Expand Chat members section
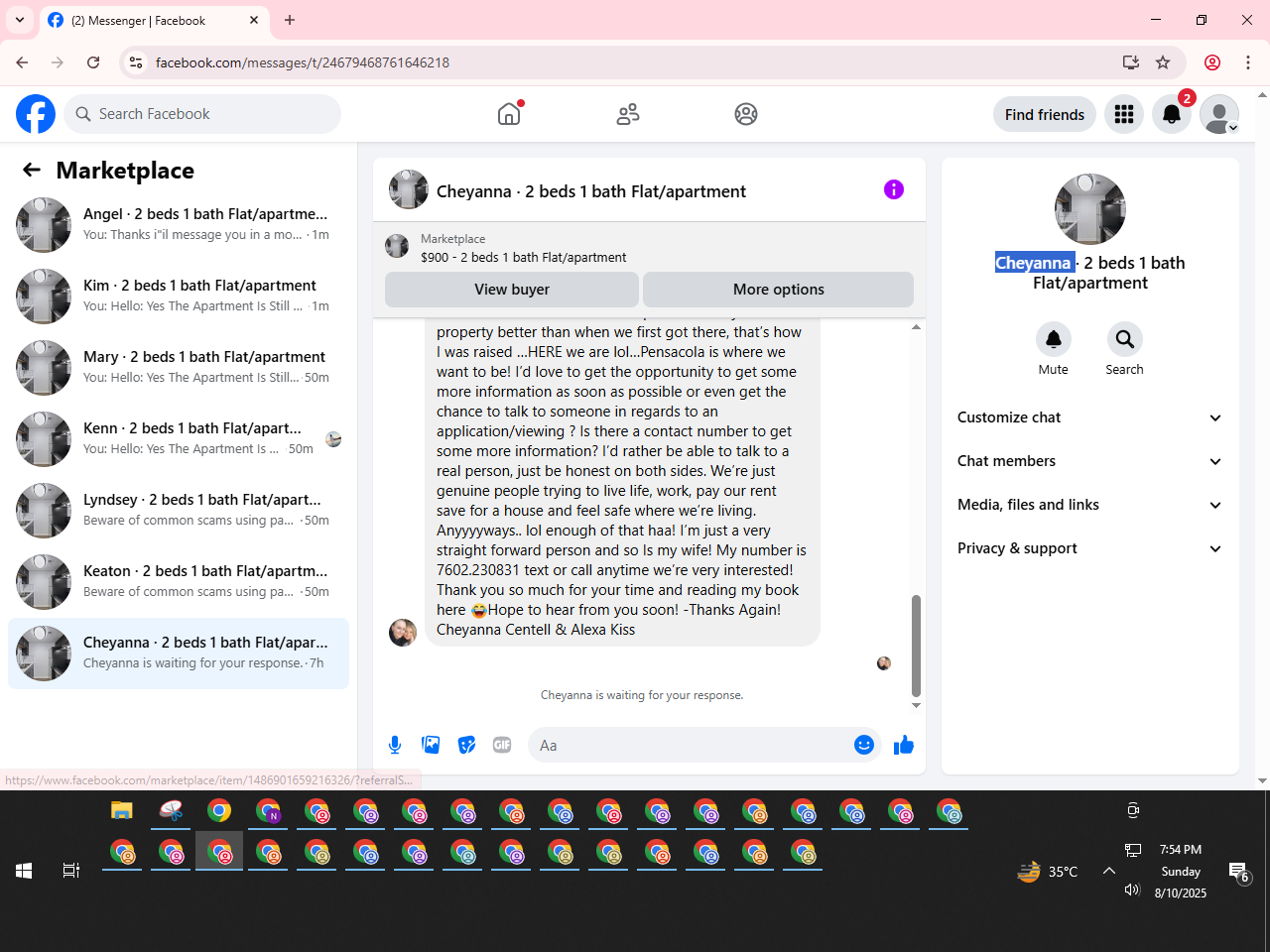 [x=1089, y=461]
